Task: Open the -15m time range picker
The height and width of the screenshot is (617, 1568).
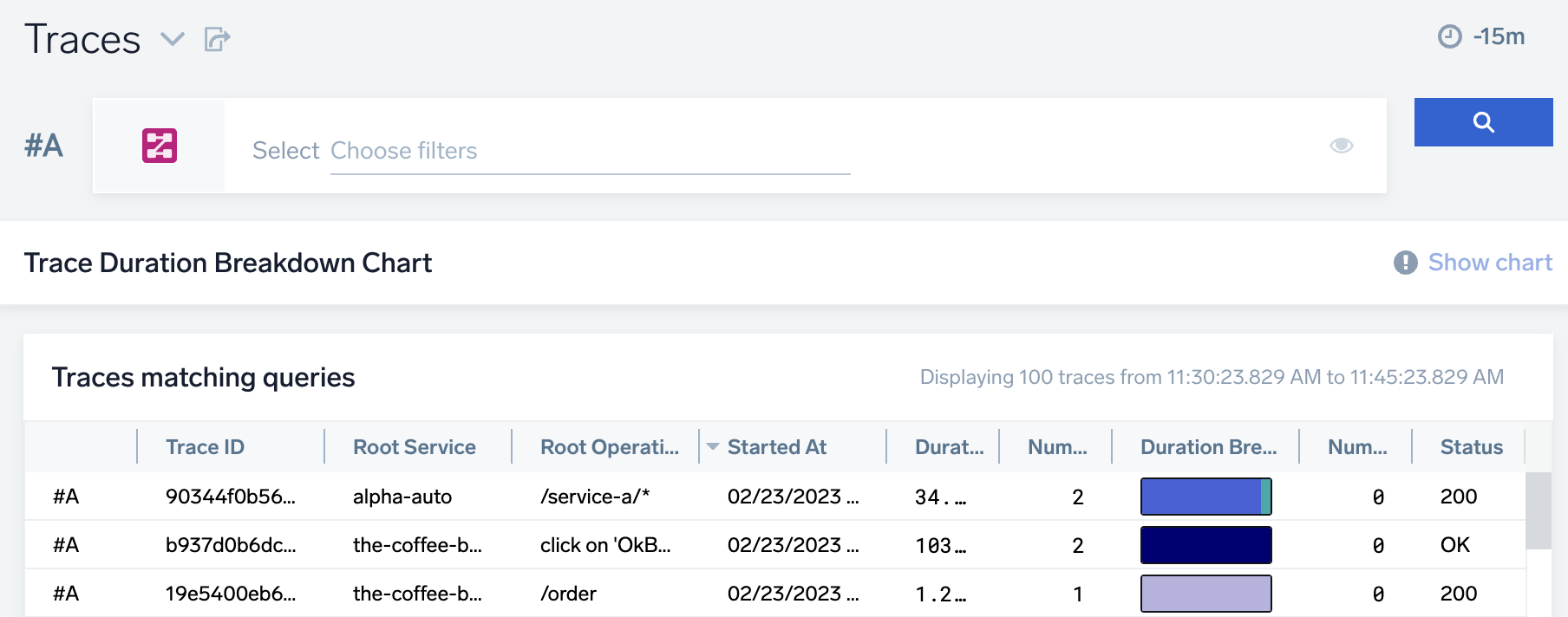Action: coord(1498,36)
